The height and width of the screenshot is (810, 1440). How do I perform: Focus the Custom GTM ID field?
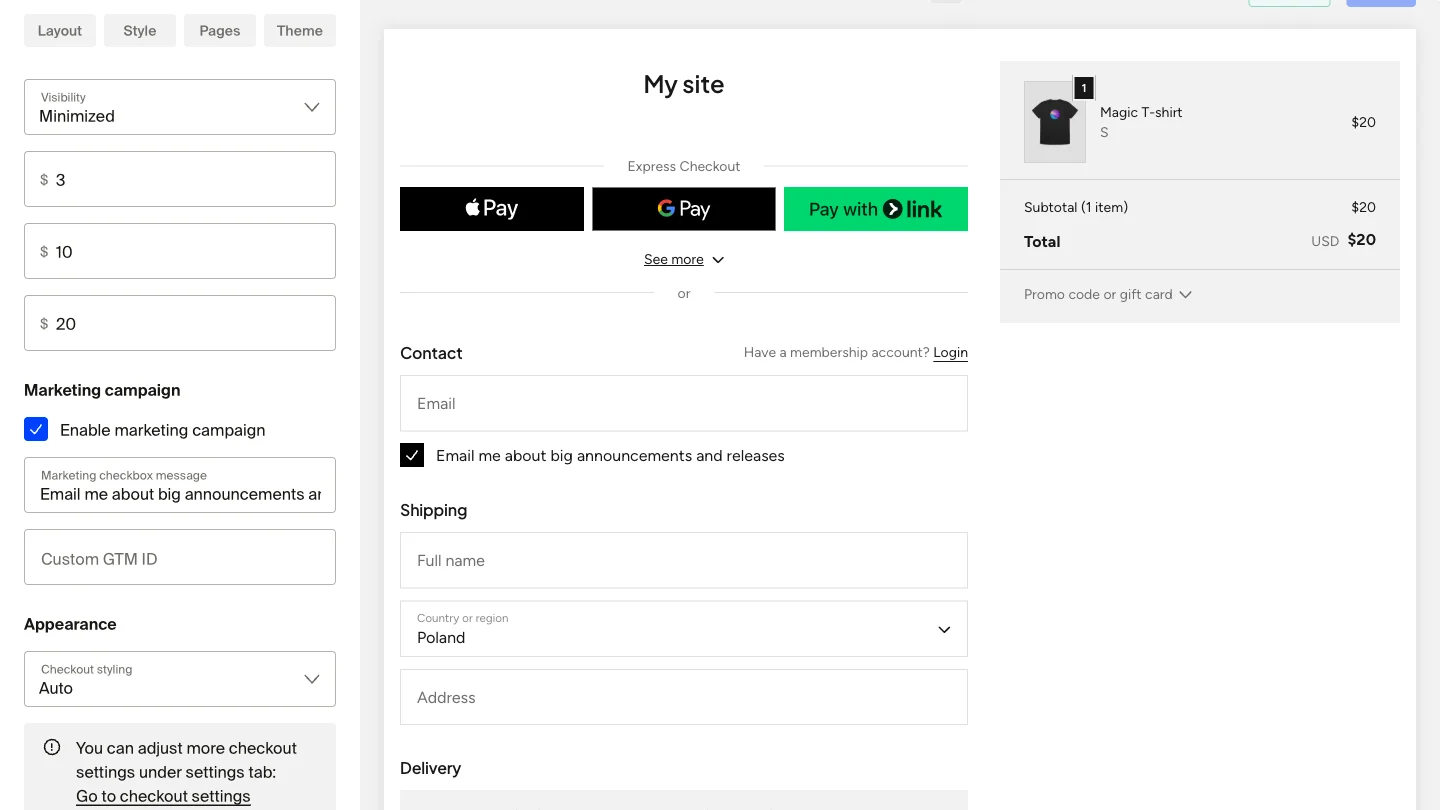coord(180,557)
